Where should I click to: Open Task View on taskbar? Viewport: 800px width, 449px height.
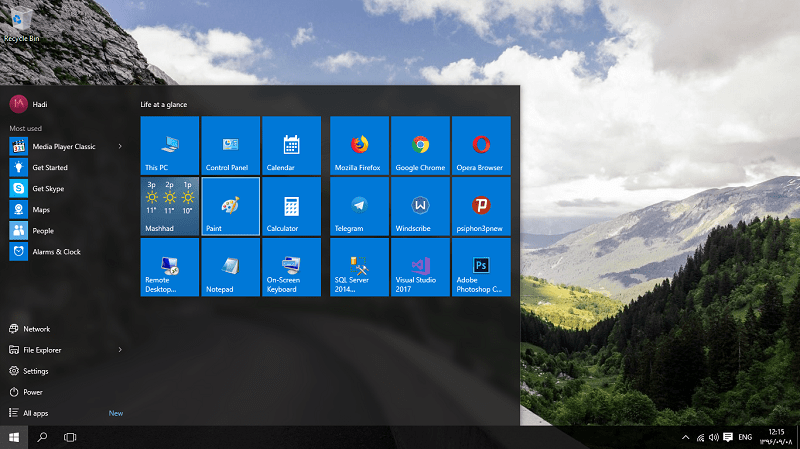click(70, 437)
